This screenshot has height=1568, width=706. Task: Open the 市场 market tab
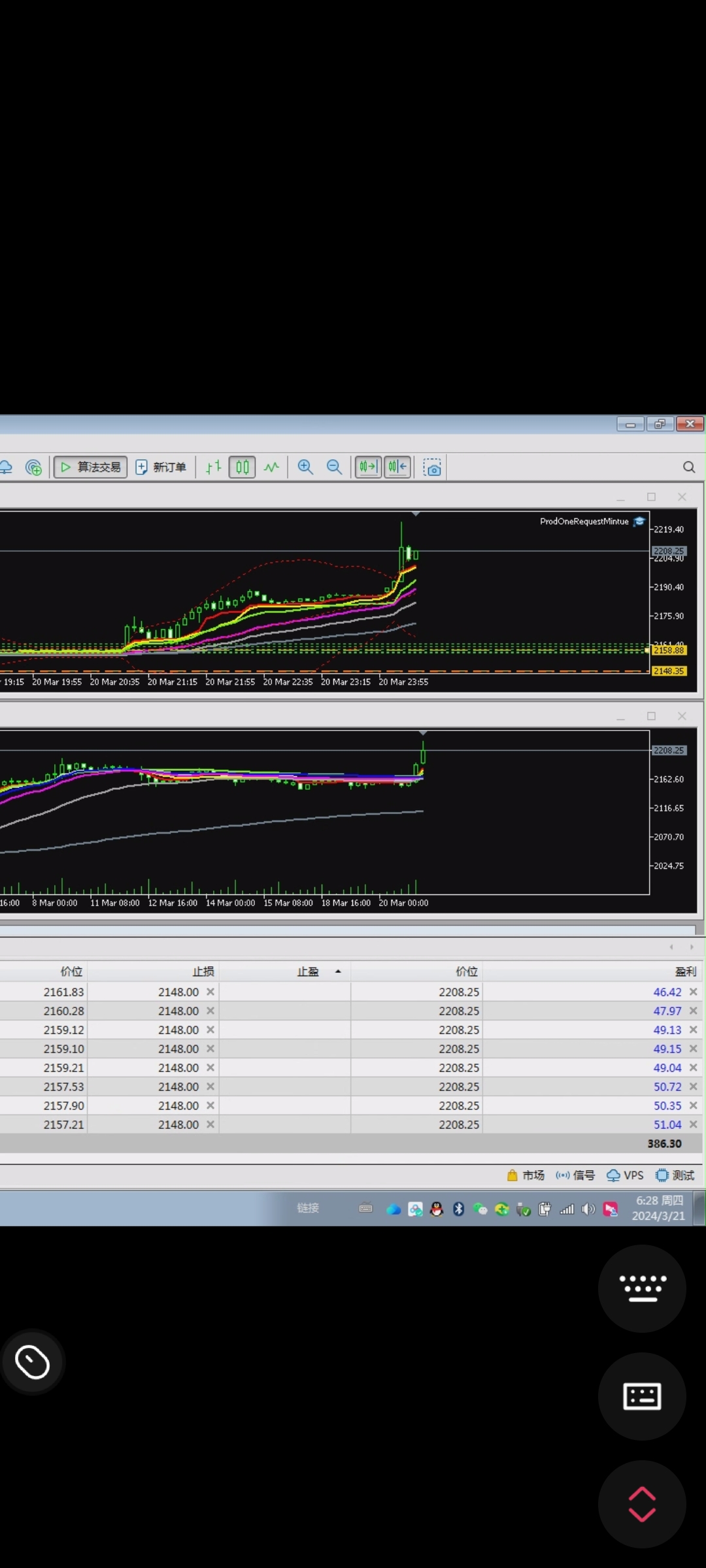click(526, 1175)
